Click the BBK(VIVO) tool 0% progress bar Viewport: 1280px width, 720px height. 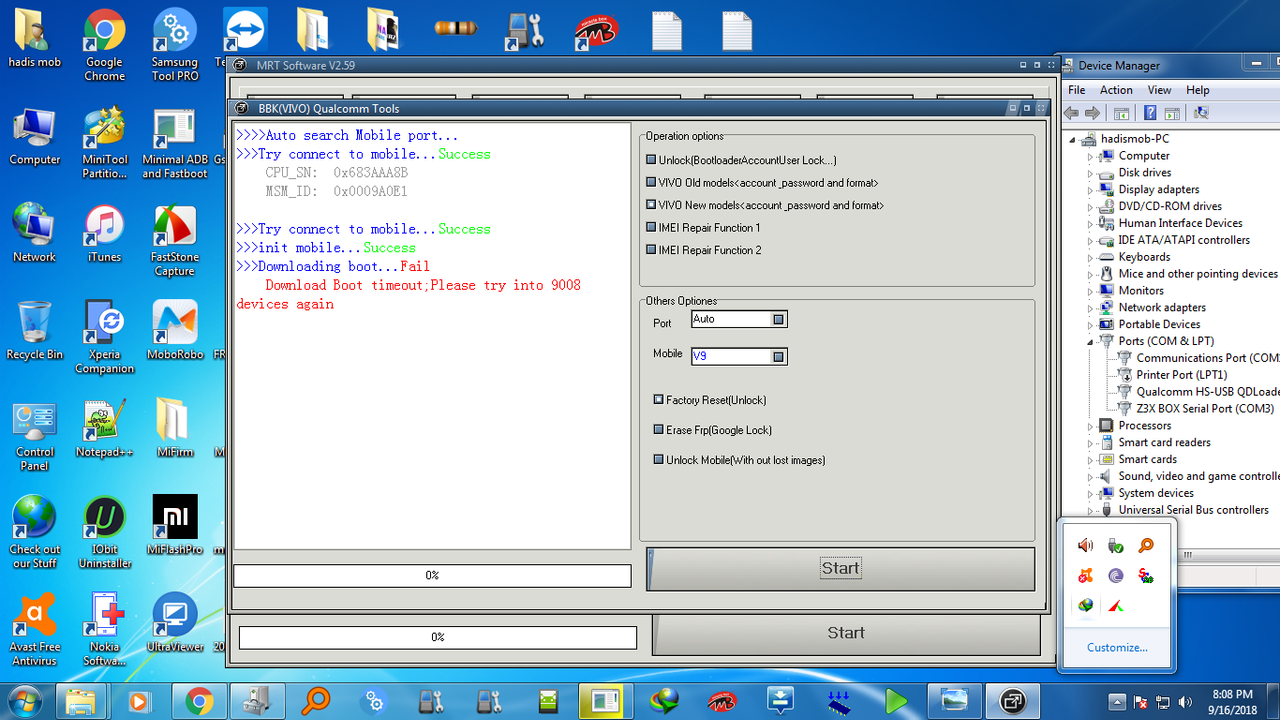pos(432,576)
